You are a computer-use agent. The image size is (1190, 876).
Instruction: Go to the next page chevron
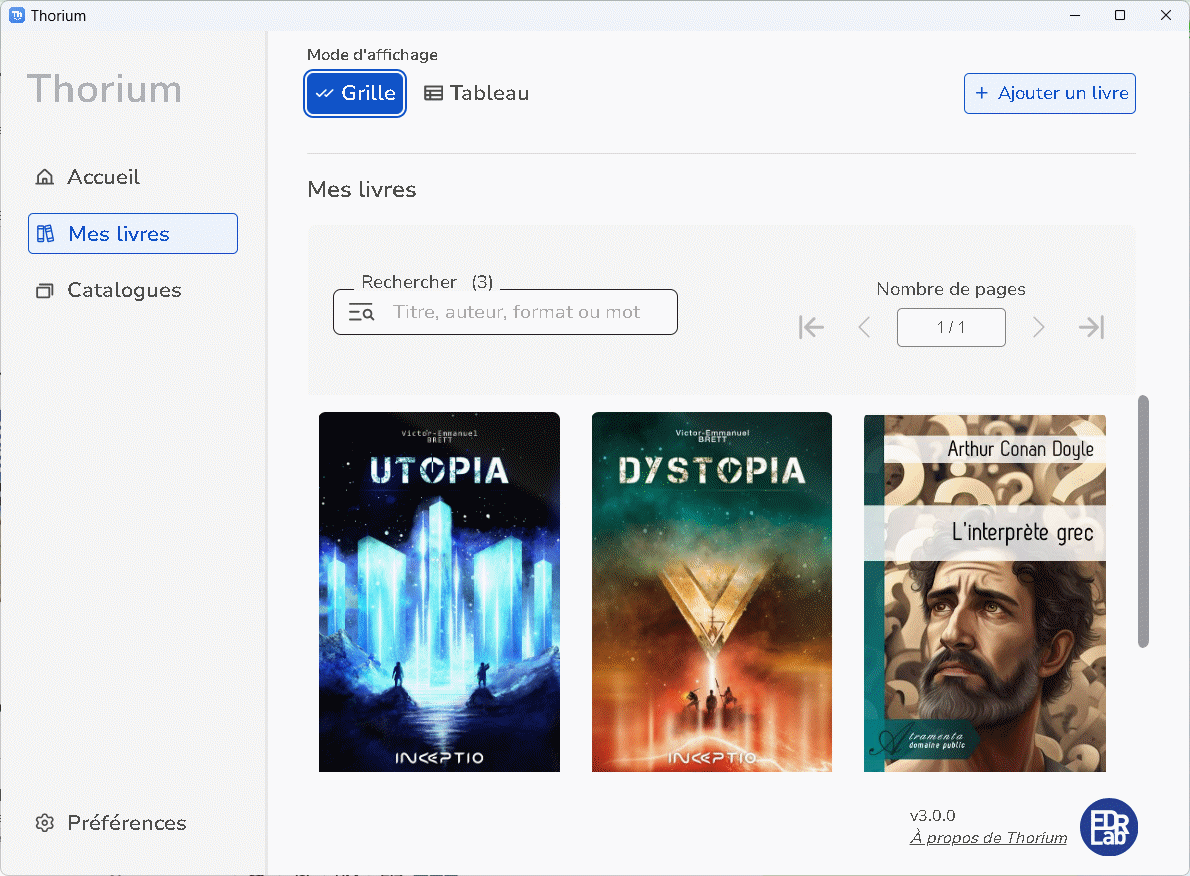point(1039,327)
